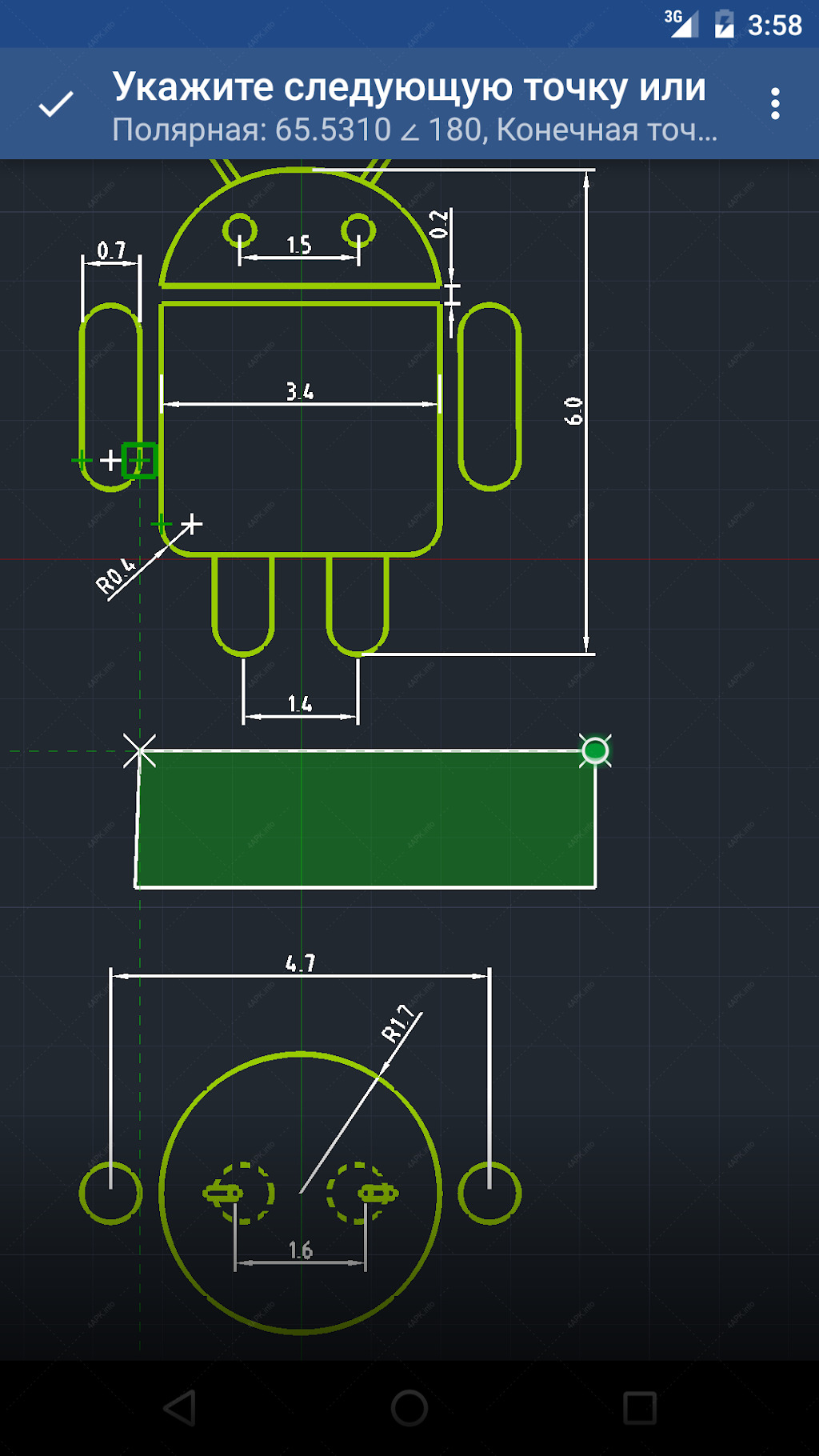This screenshot has width=819, height=1456.
Task: Select the 3.4 body width dimension text
Action: (300, 391)
